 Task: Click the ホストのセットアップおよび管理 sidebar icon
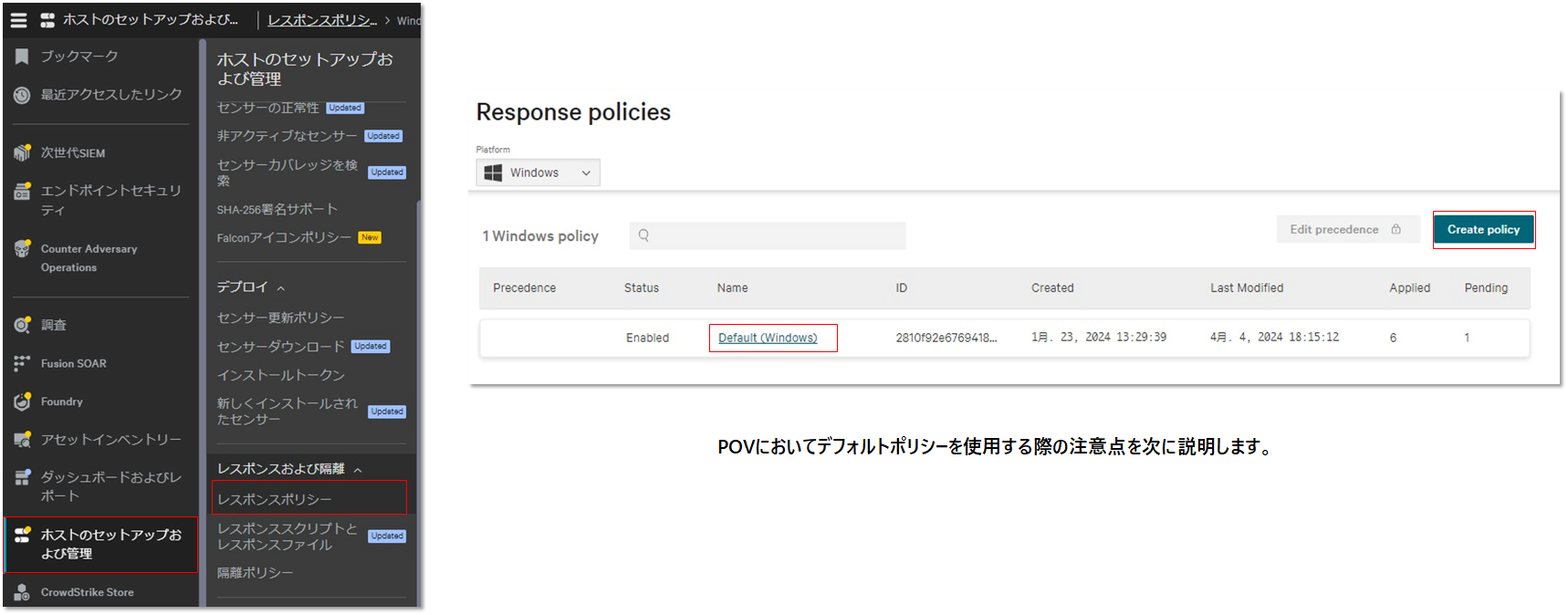22,535
